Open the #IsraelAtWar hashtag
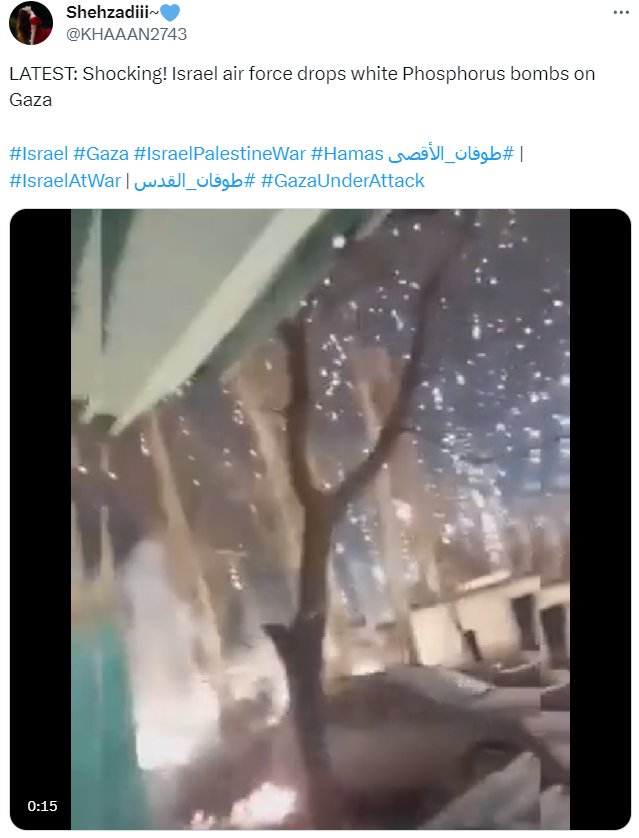Image resolution: width=639 pixels, height=838 pixels. click(65, 181)
